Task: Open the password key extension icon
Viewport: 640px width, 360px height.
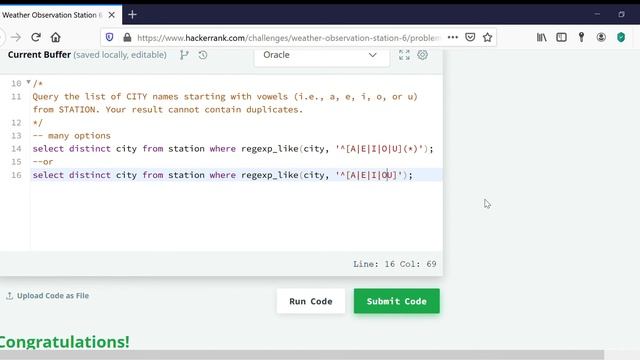Action: [x=582, y=38]
